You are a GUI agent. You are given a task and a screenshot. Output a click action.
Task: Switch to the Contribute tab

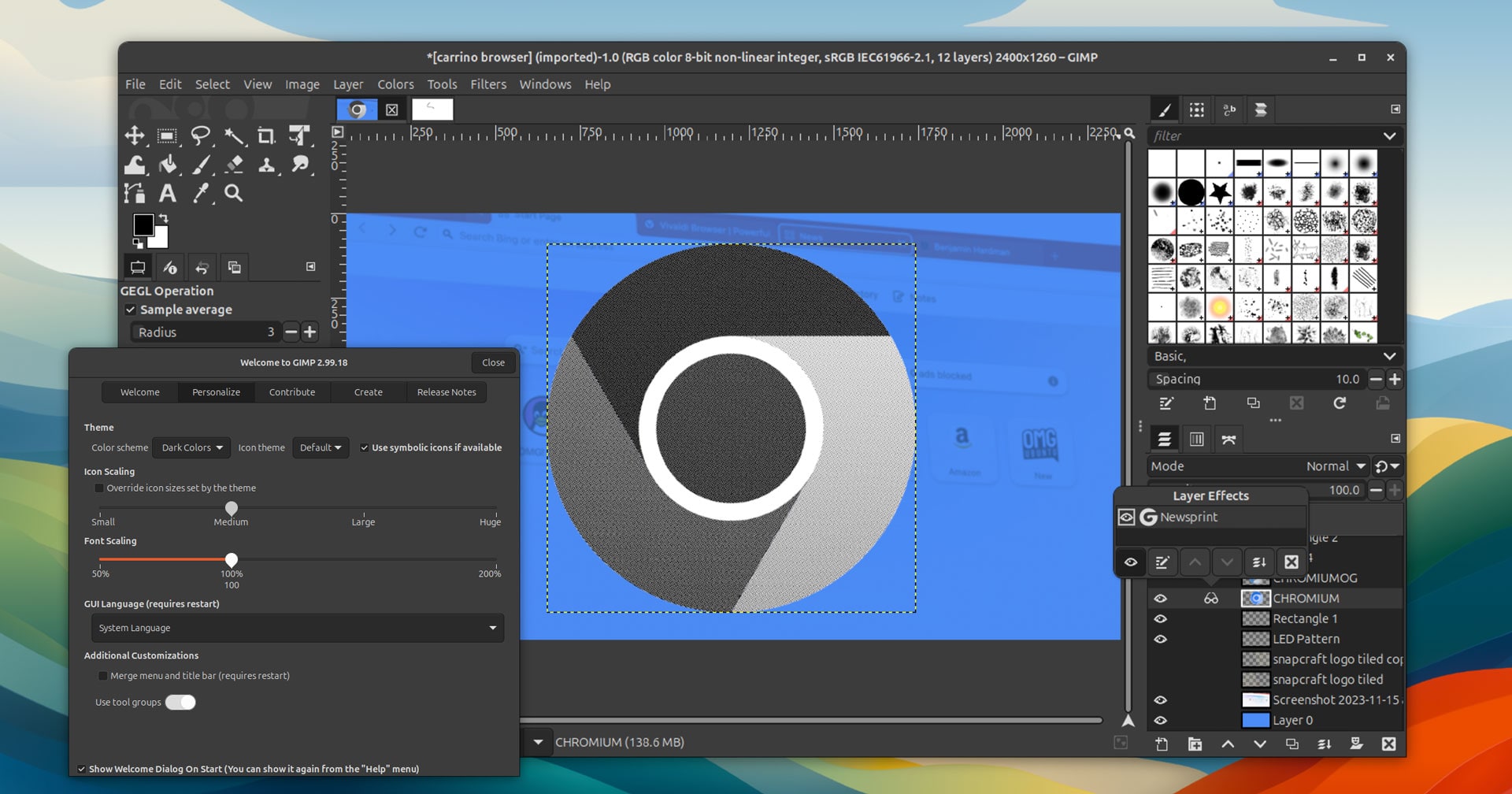click(292, 392)
